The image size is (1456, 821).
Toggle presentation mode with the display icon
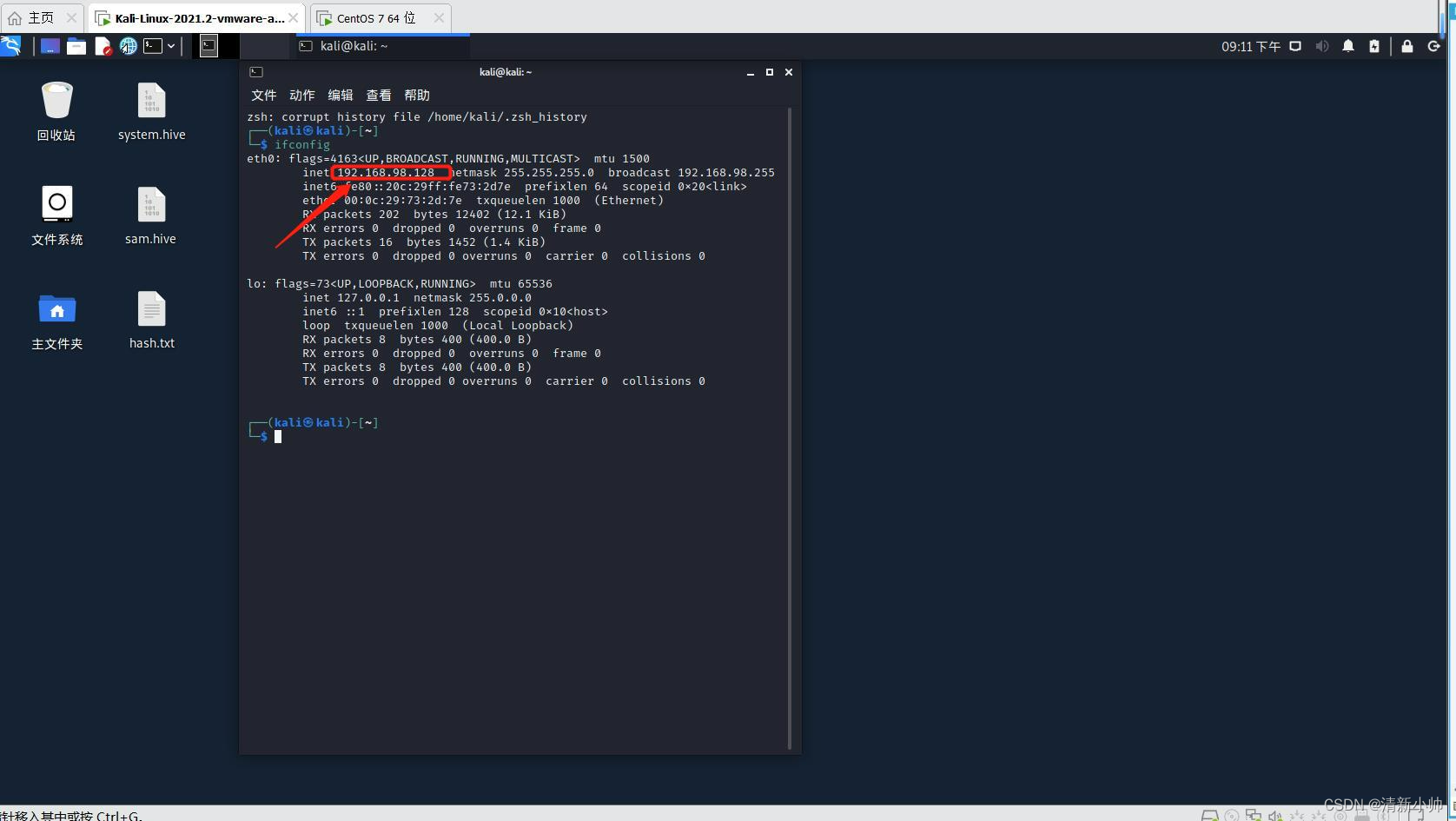click(x=1294, y=46)
